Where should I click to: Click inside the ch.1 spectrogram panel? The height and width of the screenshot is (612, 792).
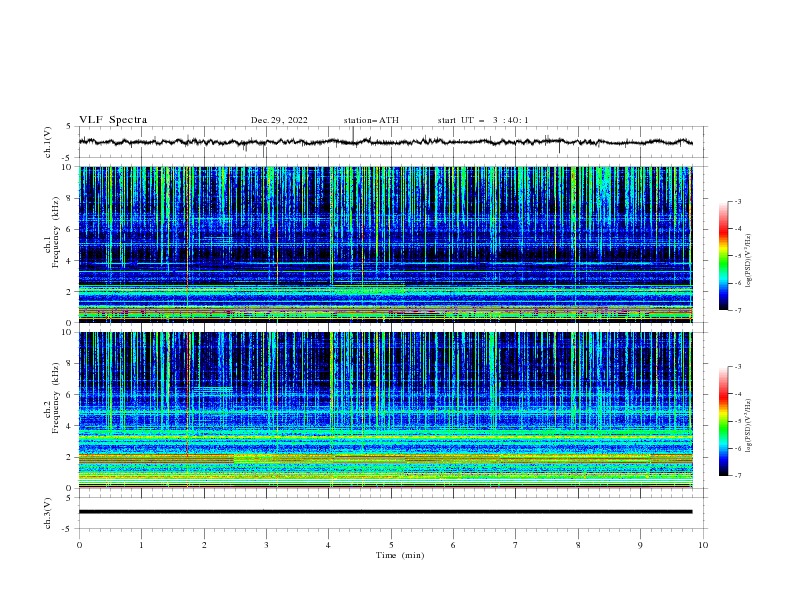point(385,244)
